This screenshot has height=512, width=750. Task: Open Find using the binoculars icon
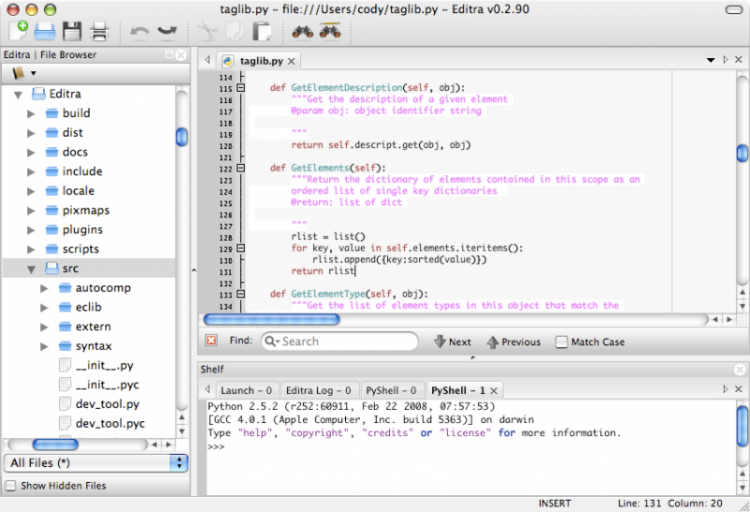click(301, 31)
